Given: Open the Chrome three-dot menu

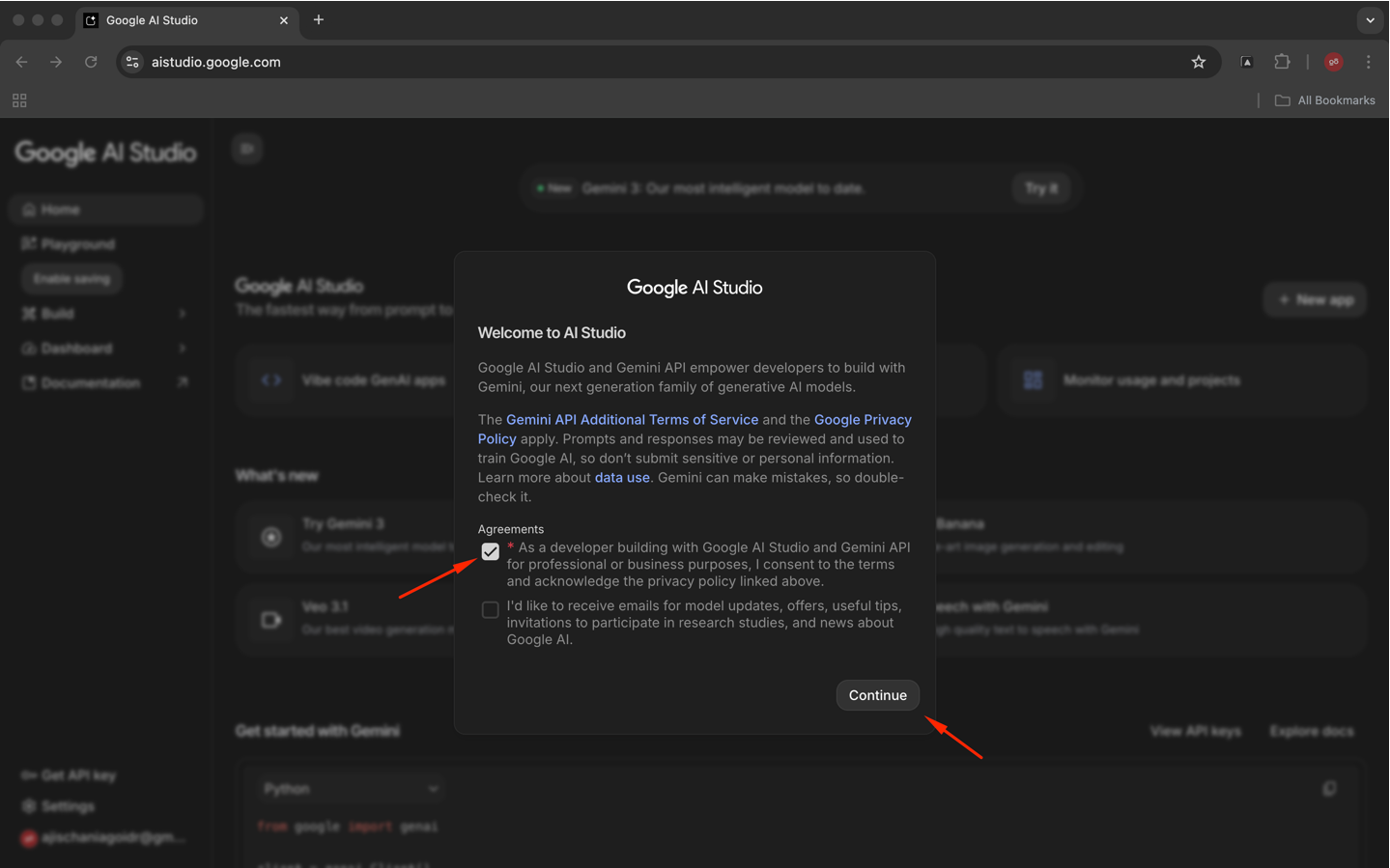Looking at the screenshot, I should (1368, 62).
